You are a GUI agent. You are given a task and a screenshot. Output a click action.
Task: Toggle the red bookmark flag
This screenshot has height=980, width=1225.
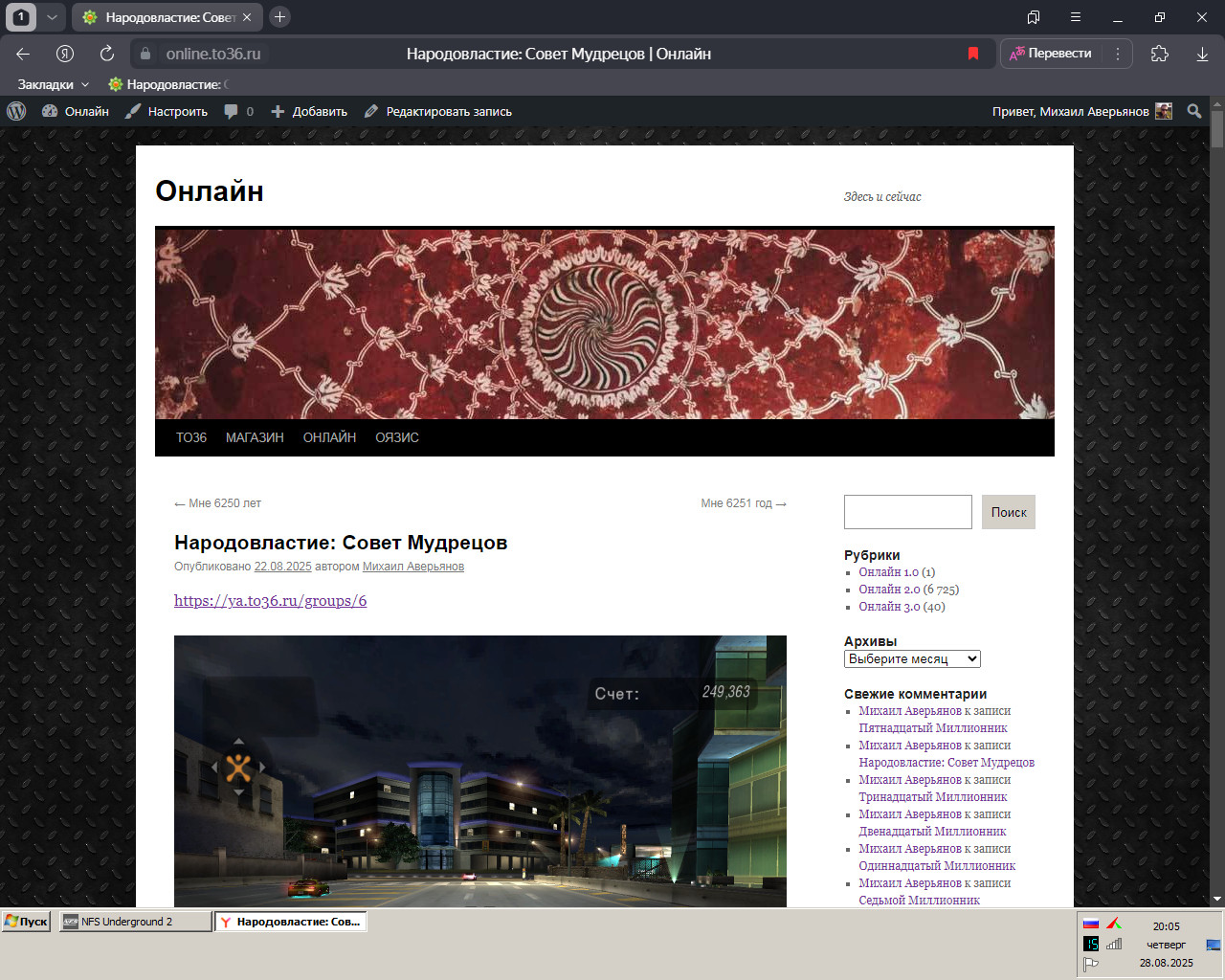click(973, 54)
